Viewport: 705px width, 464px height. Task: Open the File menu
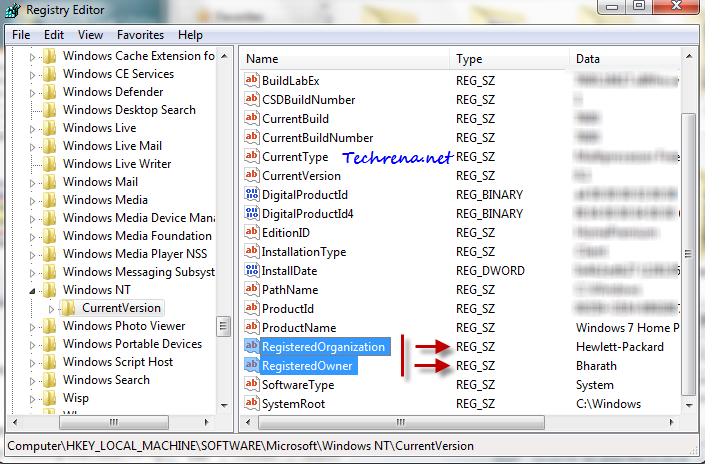click(x=21, y=35)
